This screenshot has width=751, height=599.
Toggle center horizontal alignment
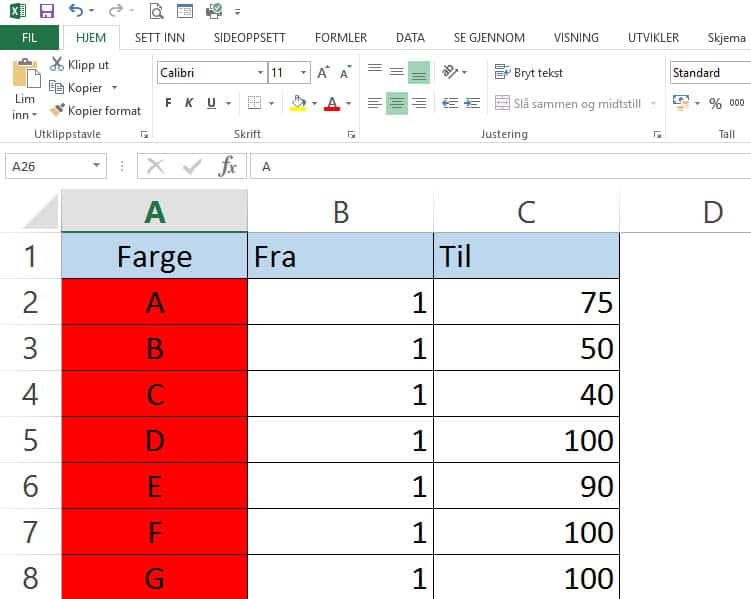[397, 103]
